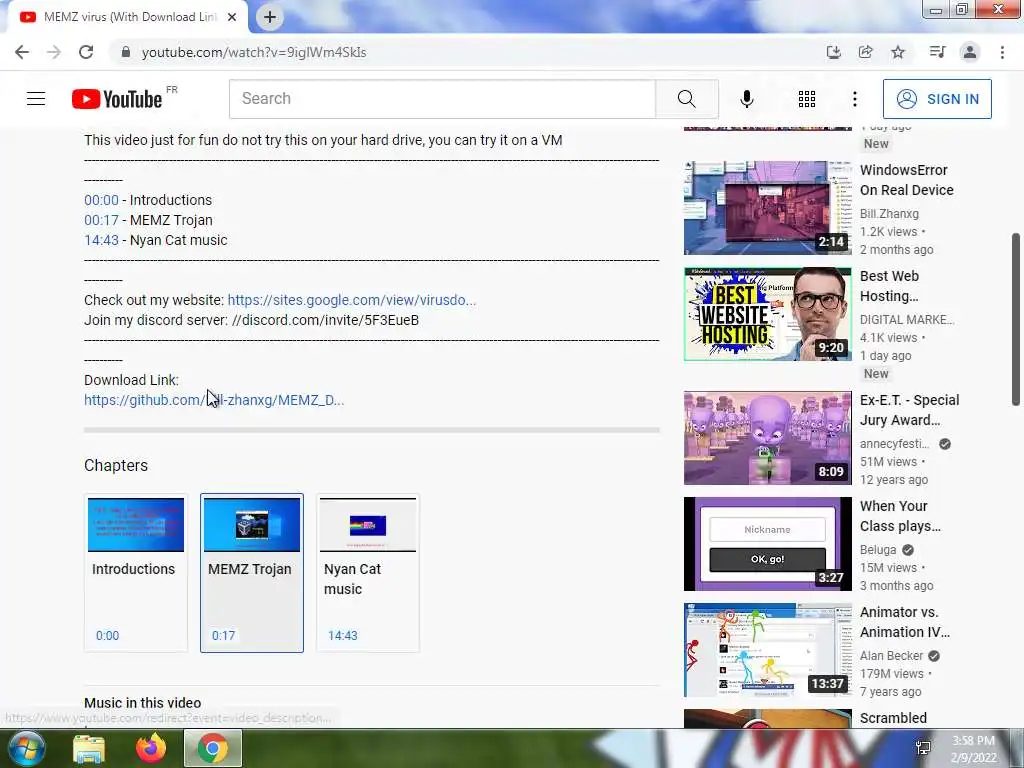Open the YouTube hamburger guide menu

pos(36,99)
